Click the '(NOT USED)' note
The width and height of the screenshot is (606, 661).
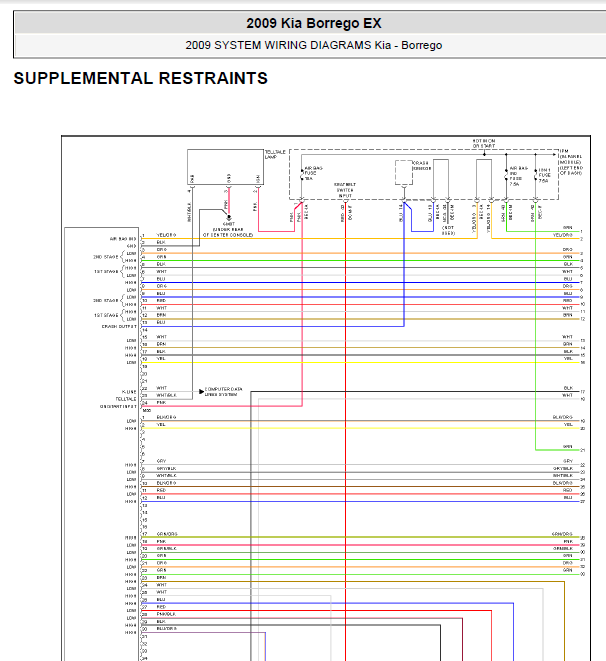448,230
